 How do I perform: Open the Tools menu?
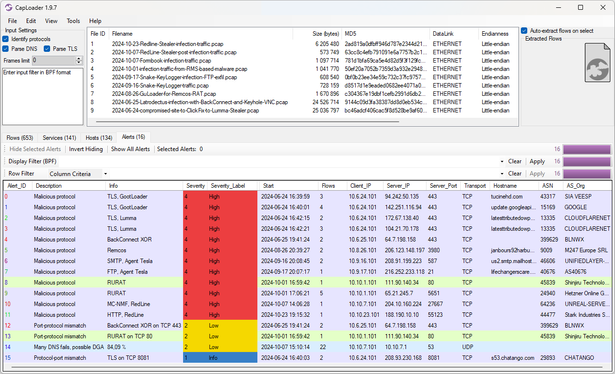click(x=73, y=21)
